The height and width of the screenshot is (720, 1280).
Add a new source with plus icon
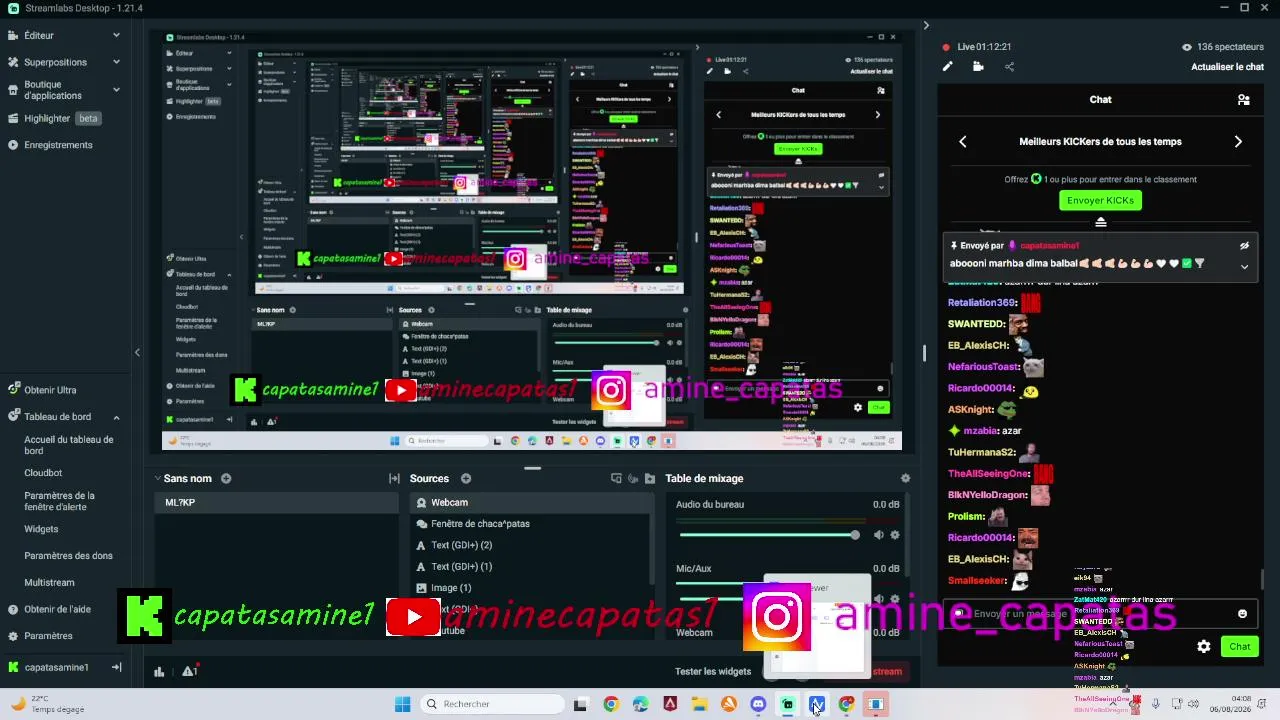pyautogui.click(x=466, y=479)
